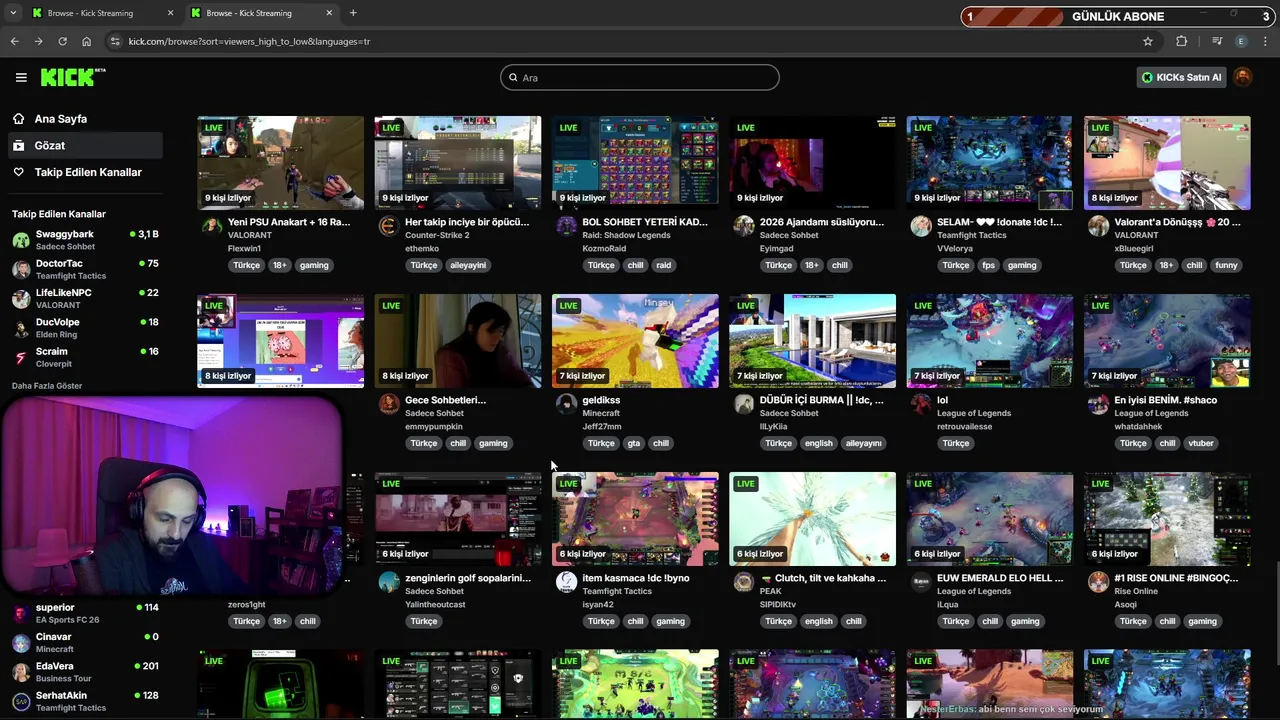This screenshot has height=720, width=1280.
Task: Click en iyisi BENİM. #shaco stream title
Action: (x=1165, y=400)
